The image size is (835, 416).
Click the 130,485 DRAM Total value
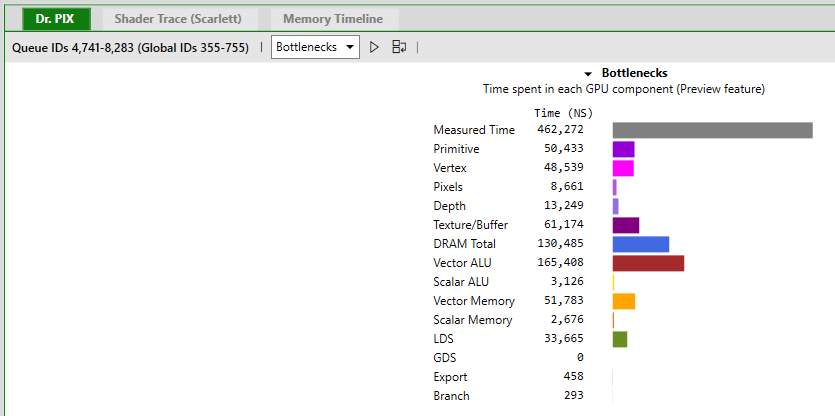pos(560,244)
